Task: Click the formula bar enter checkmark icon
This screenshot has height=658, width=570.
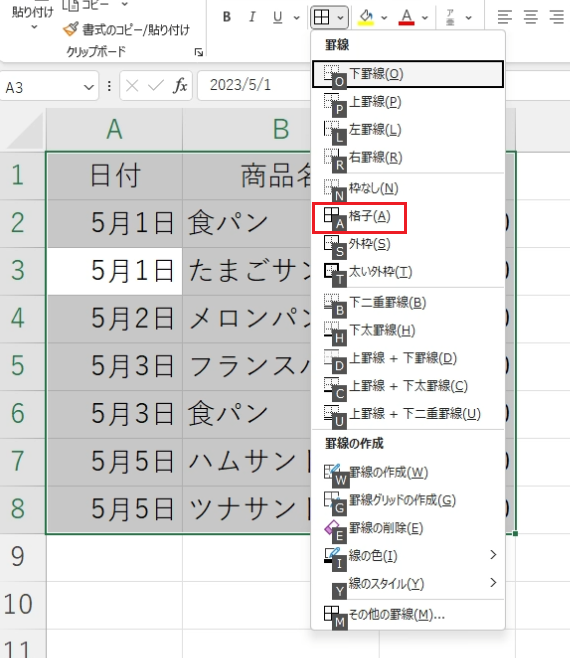Action: point(156,86)
